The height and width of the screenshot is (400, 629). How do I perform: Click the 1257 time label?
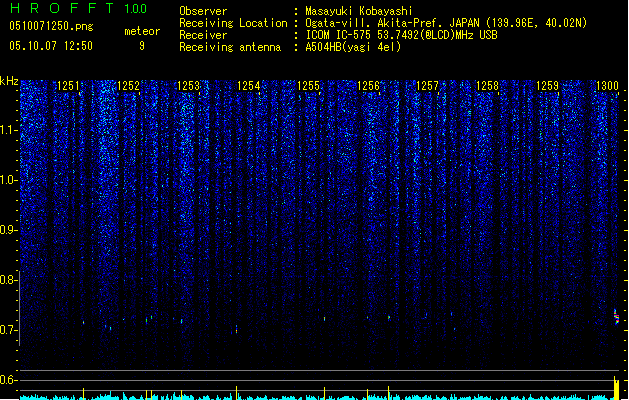427,85
